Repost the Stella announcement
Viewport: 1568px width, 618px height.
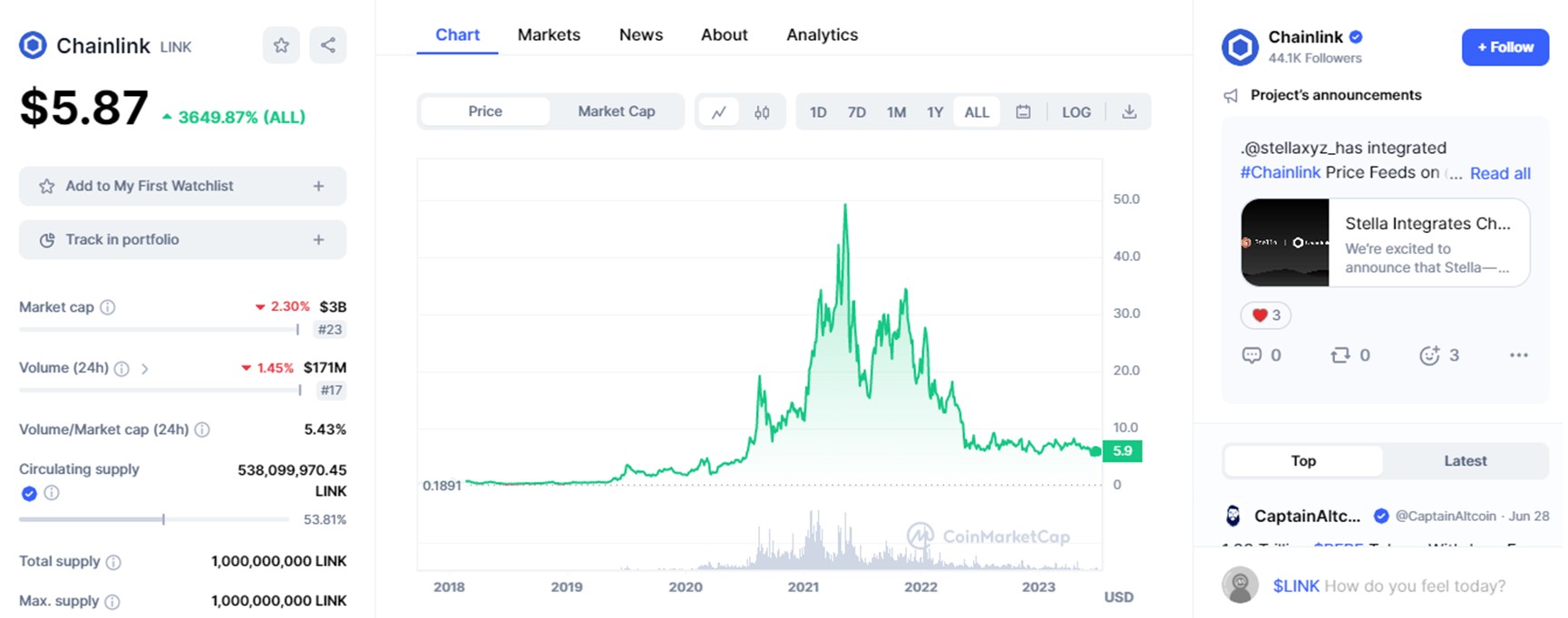click(1340, 355)
